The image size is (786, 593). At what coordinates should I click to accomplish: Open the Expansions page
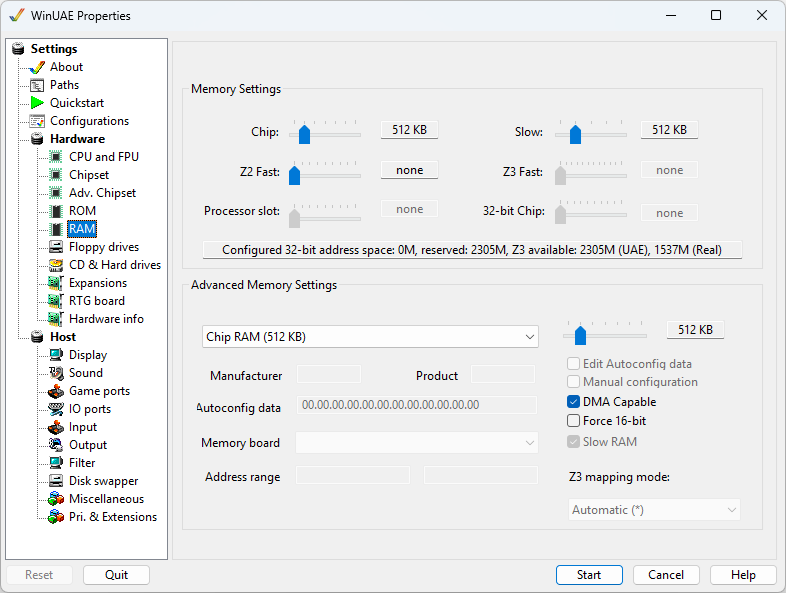coord(98,283)
